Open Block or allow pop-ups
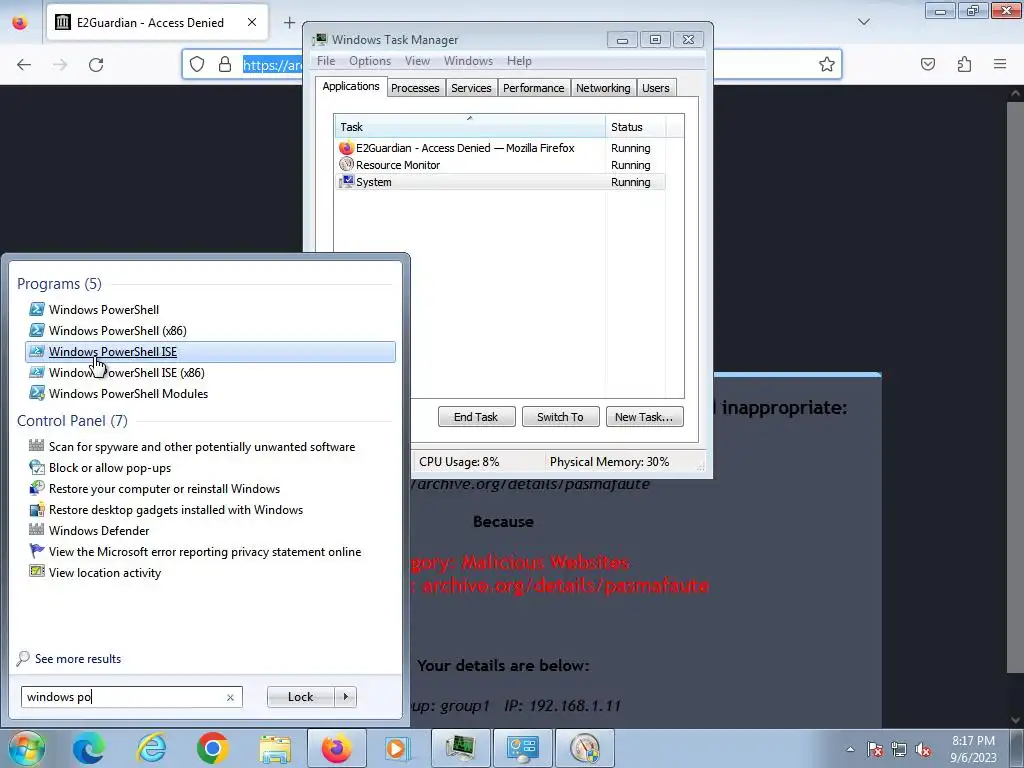Viewport: 1024px width, 768px height. click(110, 468)
